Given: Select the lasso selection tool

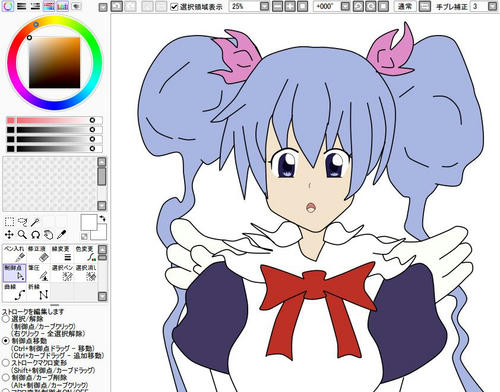Looking at the screenshot, I should tap(22, 222).
